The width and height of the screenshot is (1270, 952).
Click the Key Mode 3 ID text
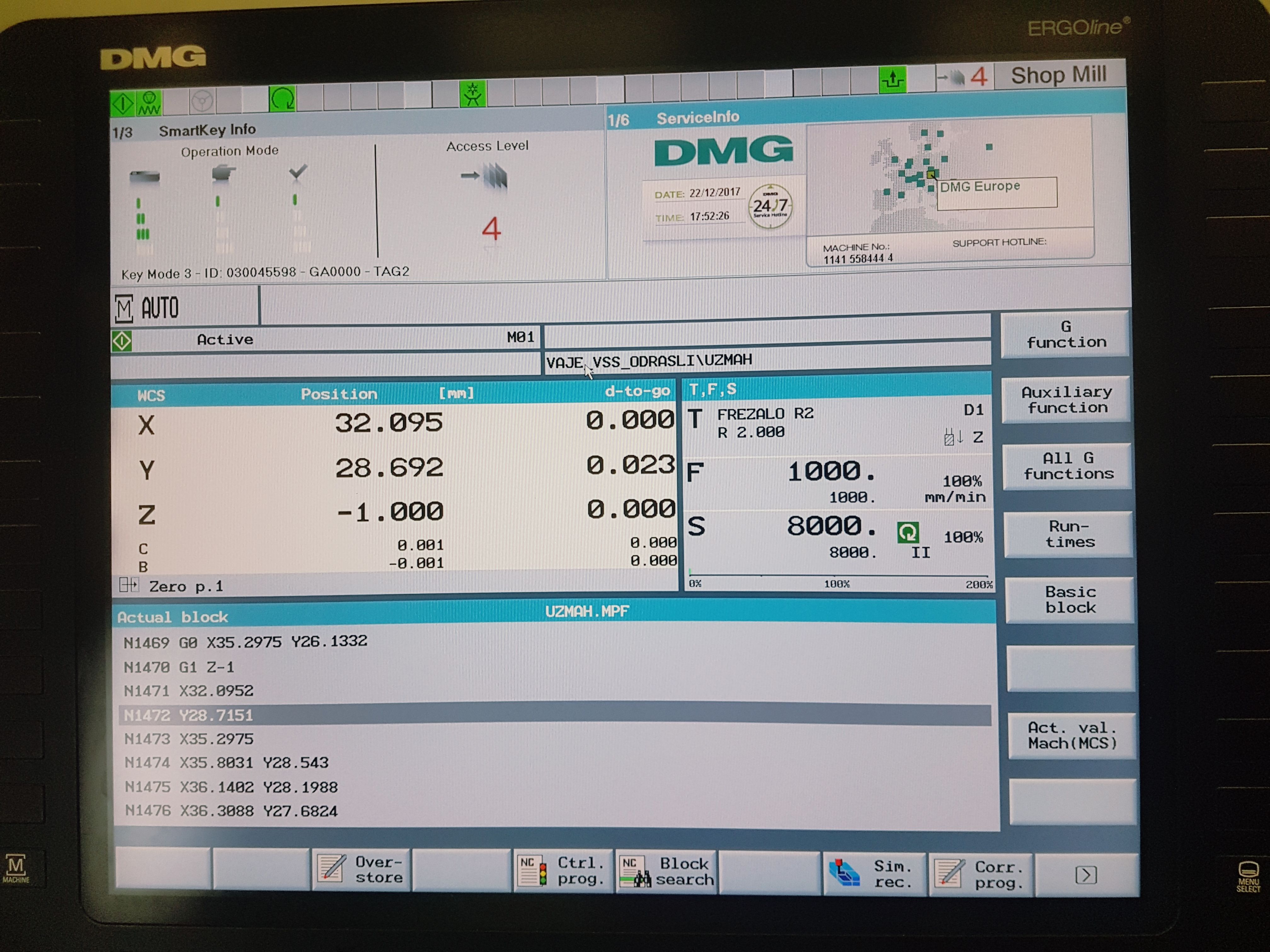coord(265,273)
